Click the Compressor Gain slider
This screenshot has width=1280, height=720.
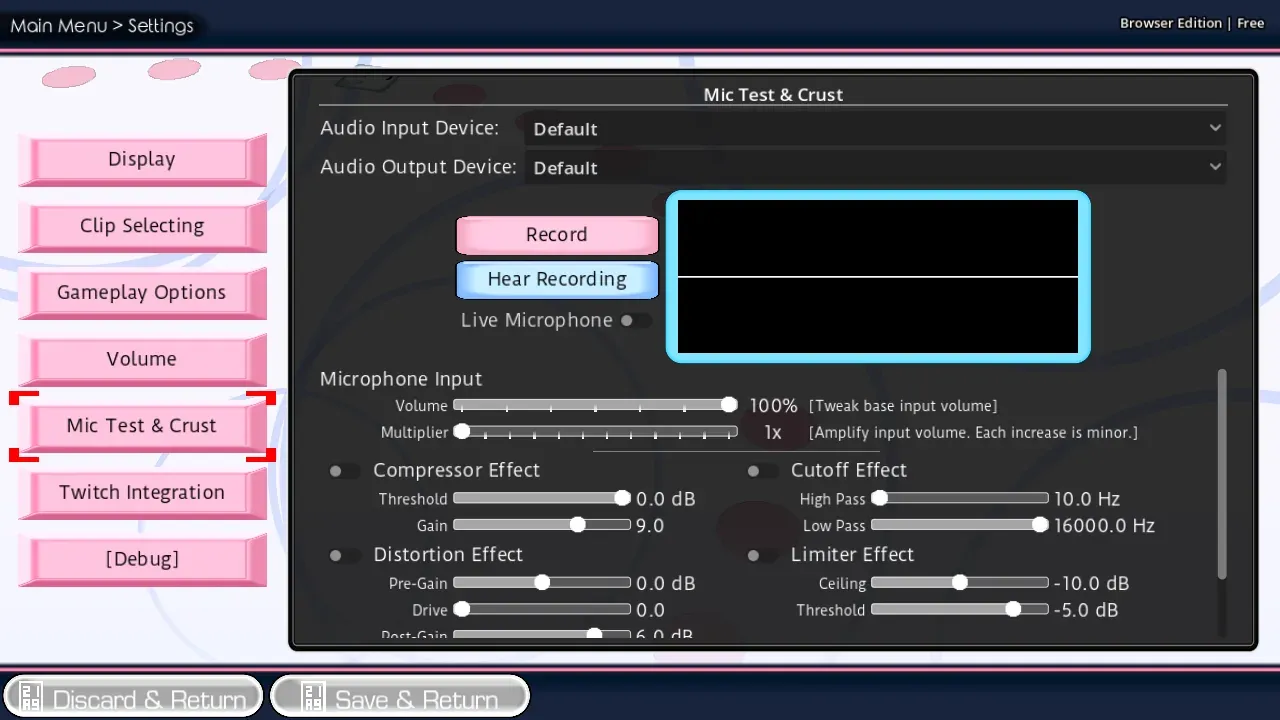[x=542, y=525]
